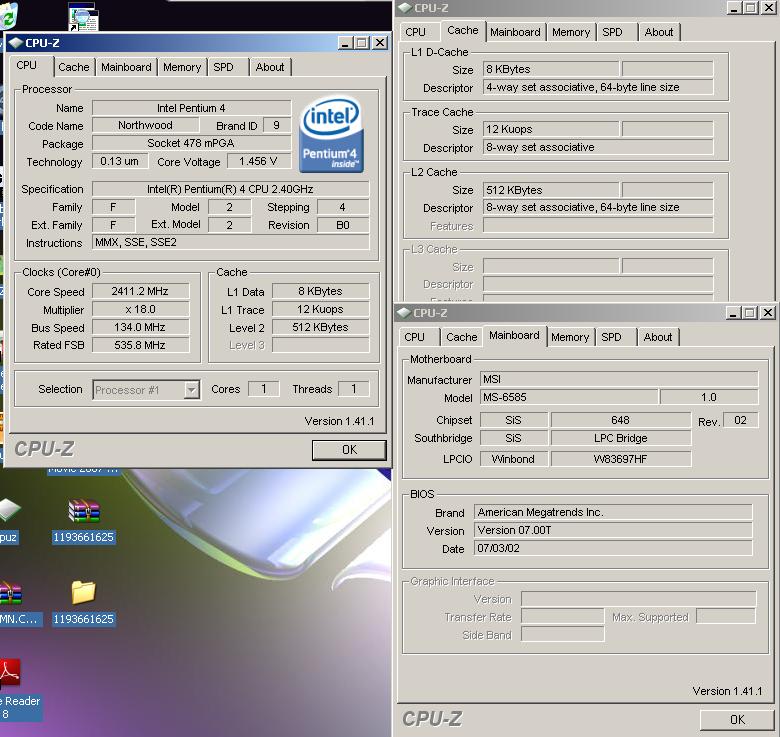Image resolution: width=780 pixels, height=737 pixels.
Task: Open Memory tab in the Mainboard window
Action: tap(570, 337)
